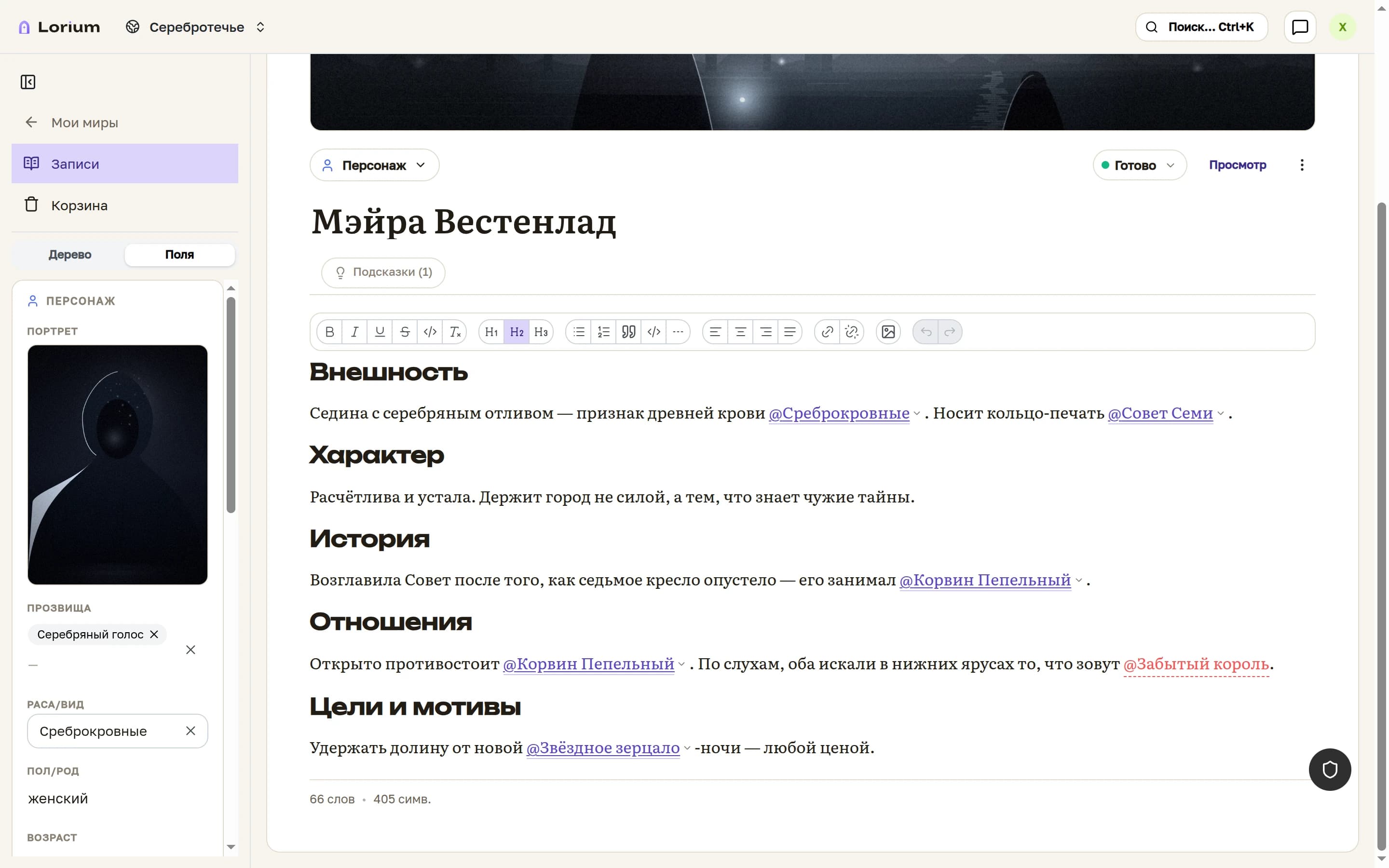Apply Heading 1 style
This screenshot has width=1389, height=868.
[491, 332]
